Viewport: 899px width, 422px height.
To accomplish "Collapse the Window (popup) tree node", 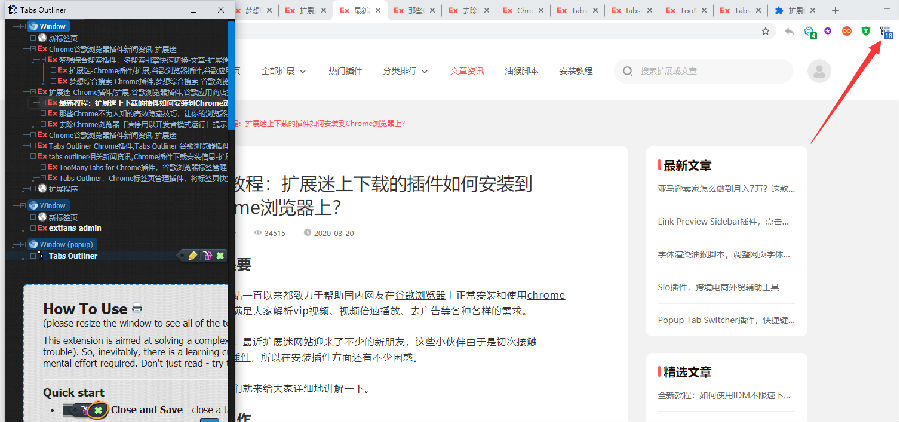I will coord(16,243).
